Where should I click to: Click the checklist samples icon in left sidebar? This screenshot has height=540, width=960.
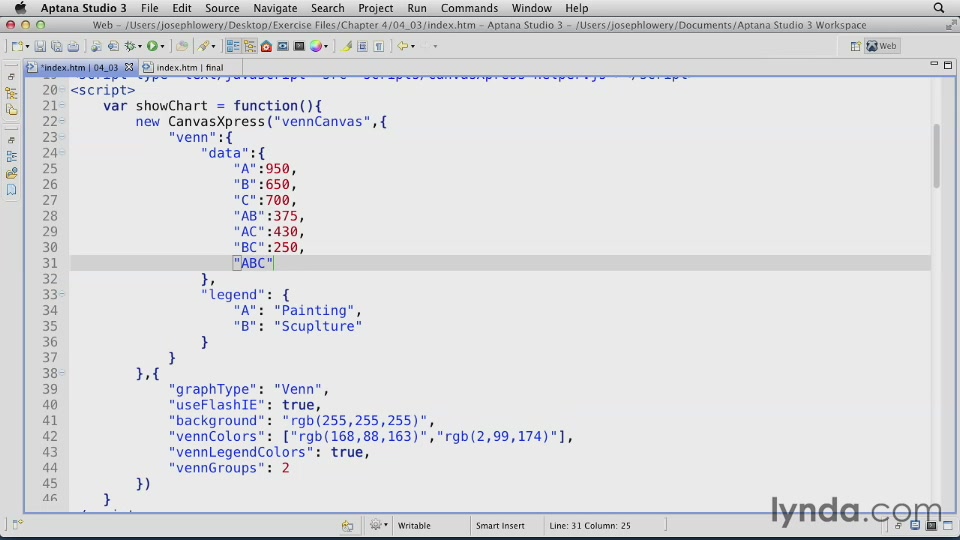[11, 157]
